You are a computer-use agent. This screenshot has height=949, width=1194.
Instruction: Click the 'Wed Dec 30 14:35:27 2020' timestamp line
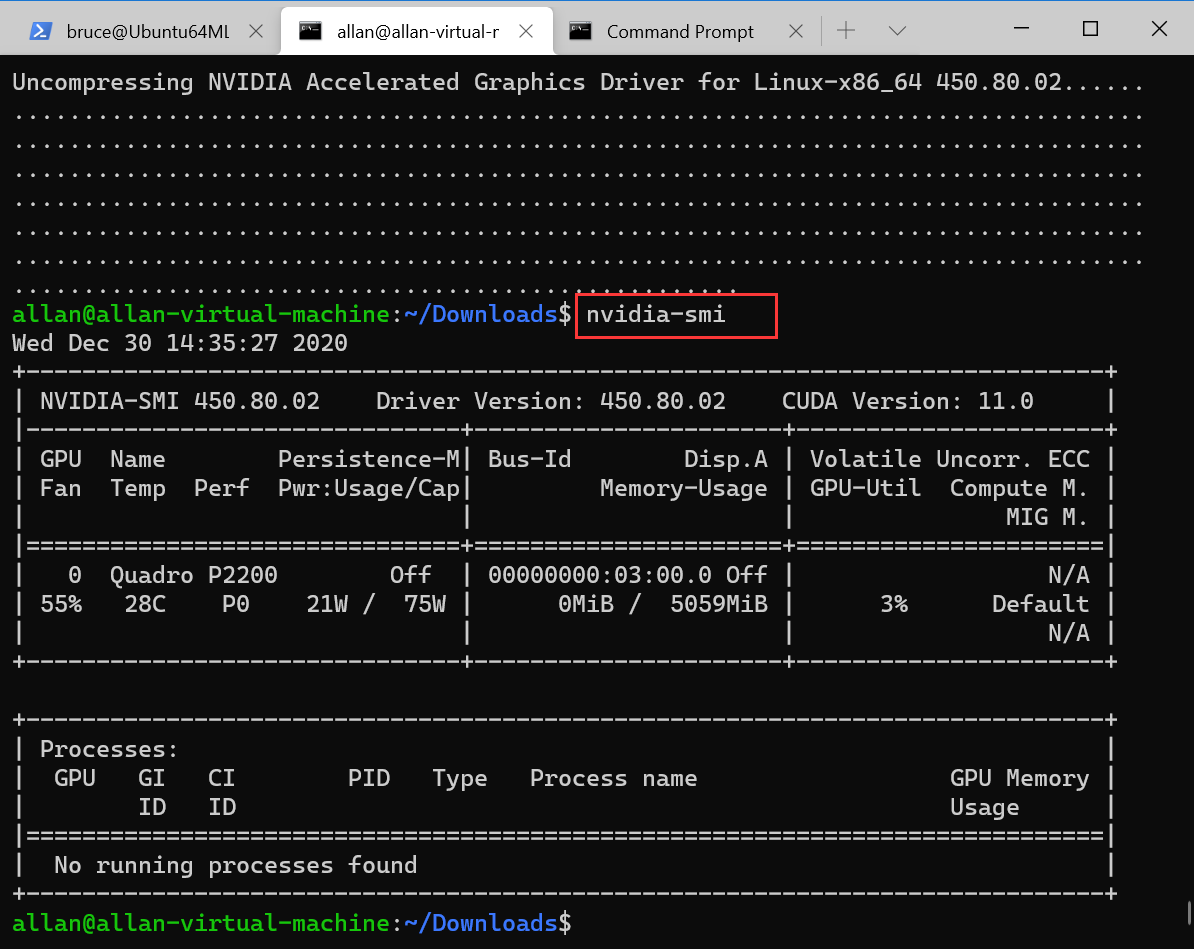pos(180,343)
